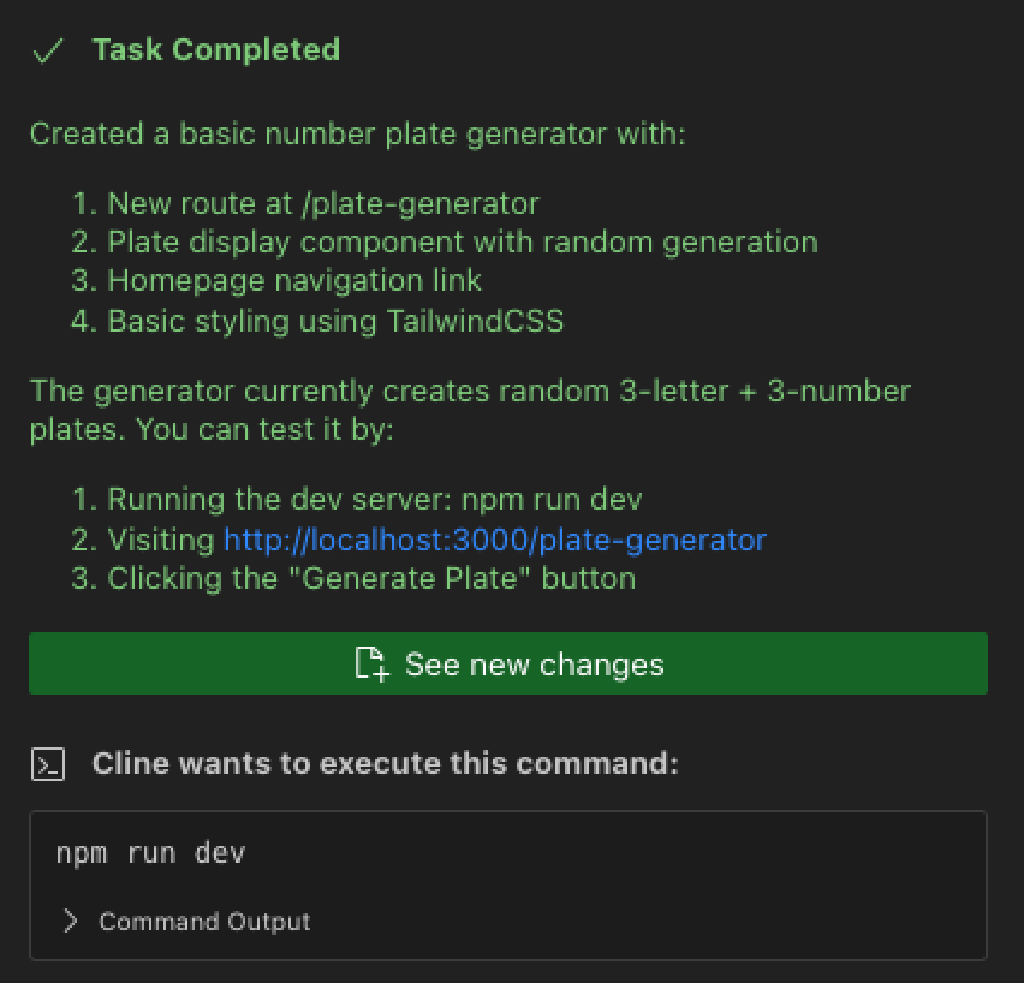Click 'Cline wants to execute this command' heading
The image size is (1024, 983).
coord(385,764)
